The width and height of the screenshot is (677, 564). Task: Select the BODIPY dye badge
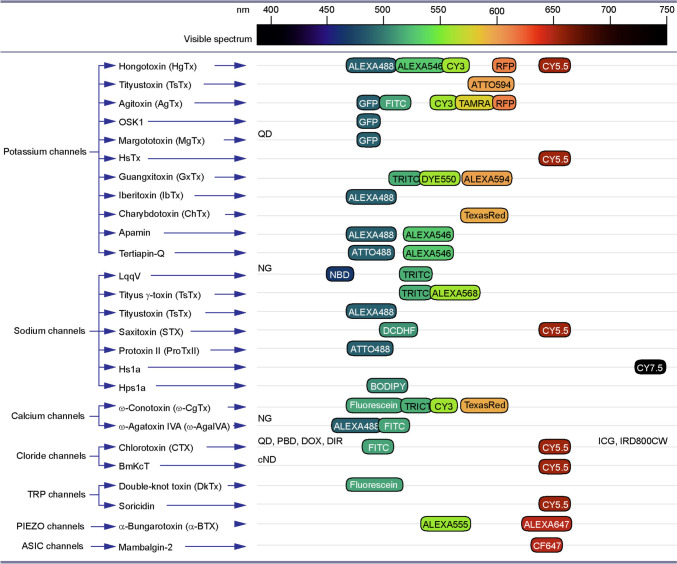pos(387,386)
